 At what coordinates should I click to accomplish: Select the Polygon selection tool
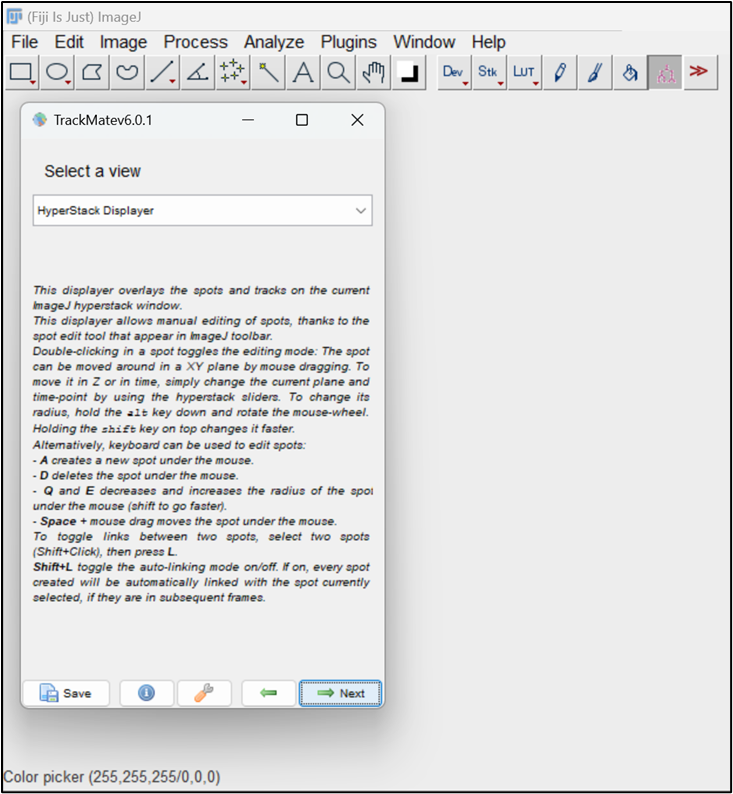coord(93,72)
